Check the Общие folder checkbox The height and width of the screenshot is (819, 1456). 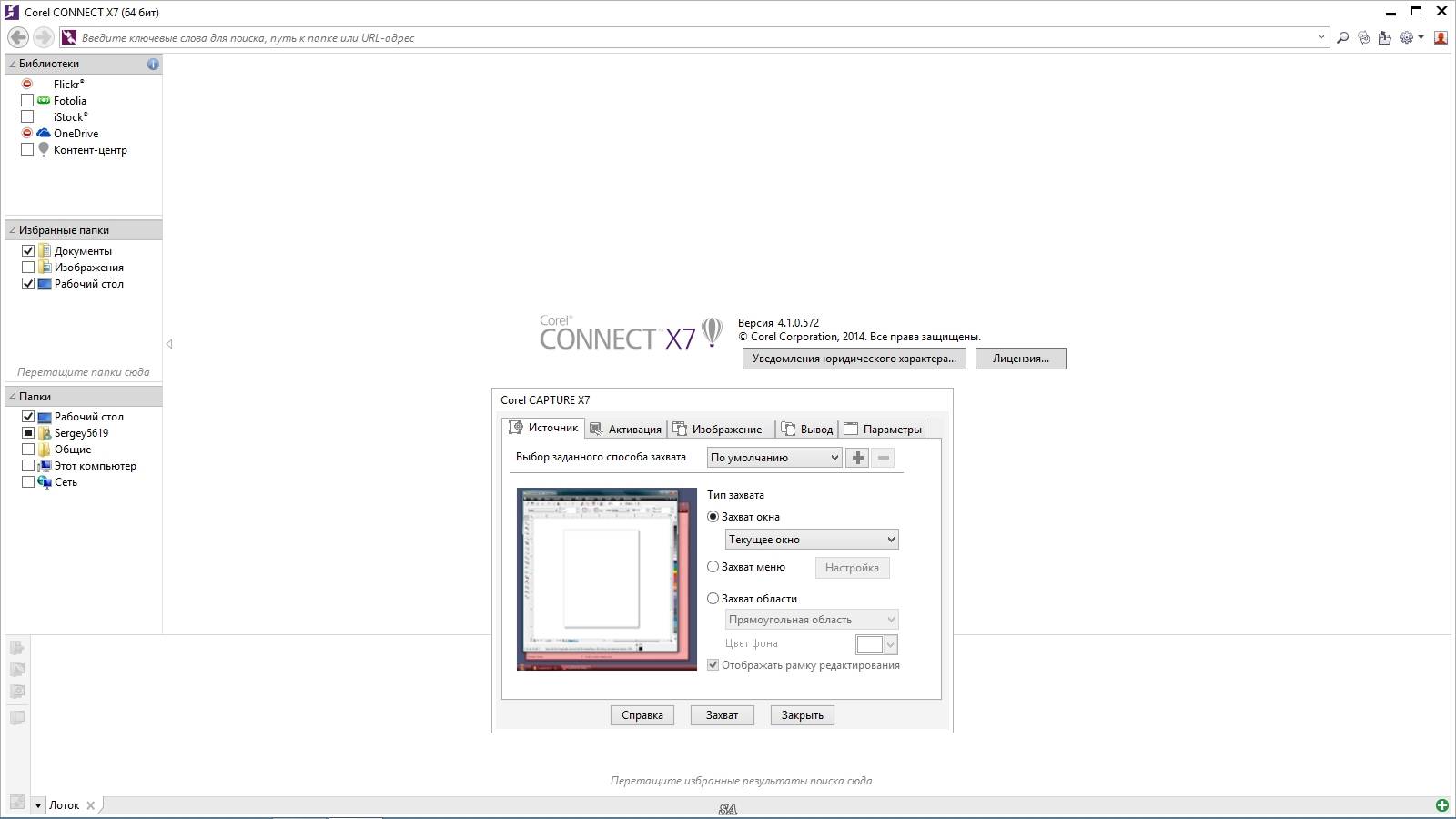(x=28, y=449)
